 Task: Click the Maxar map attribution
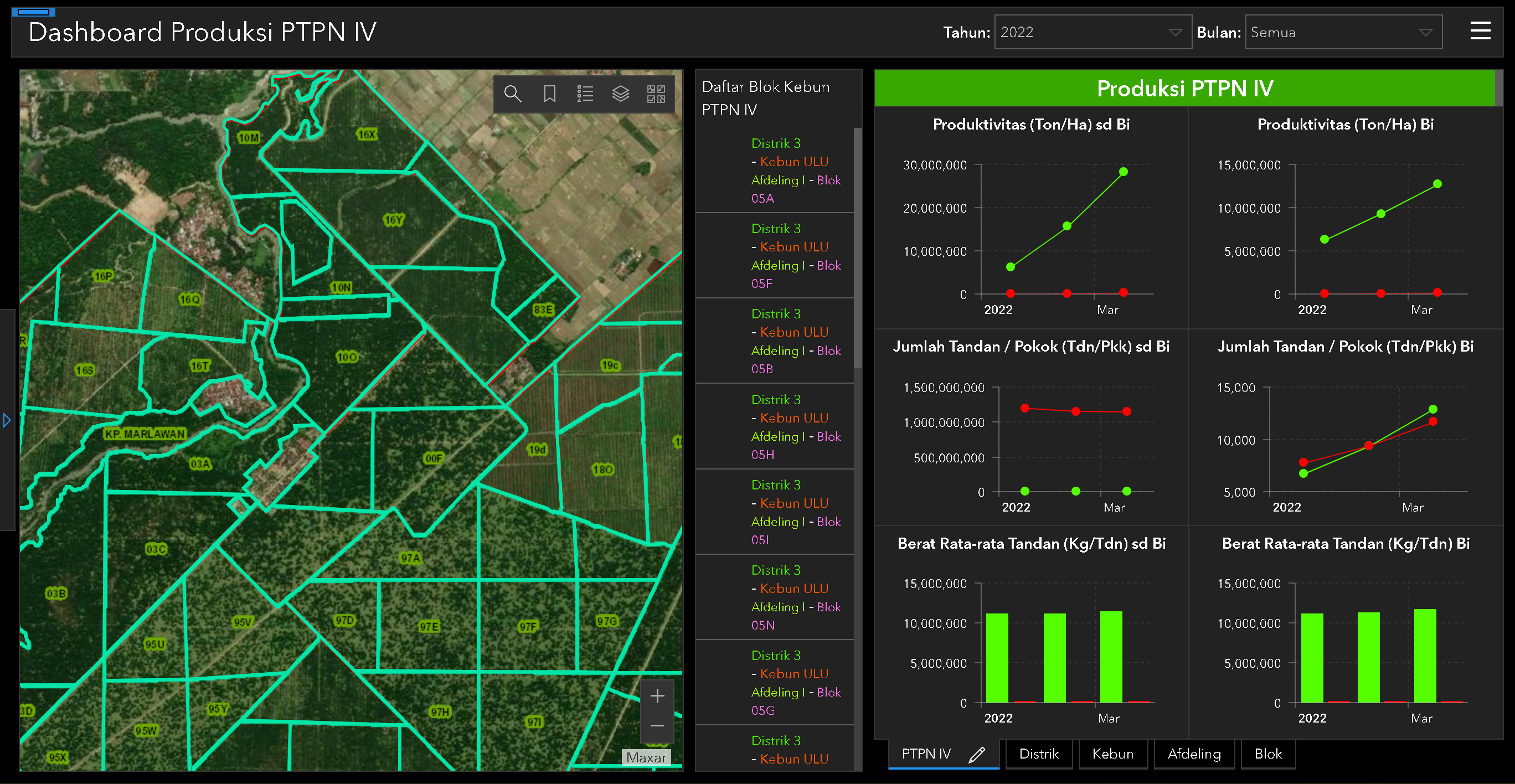coord(646,757)
